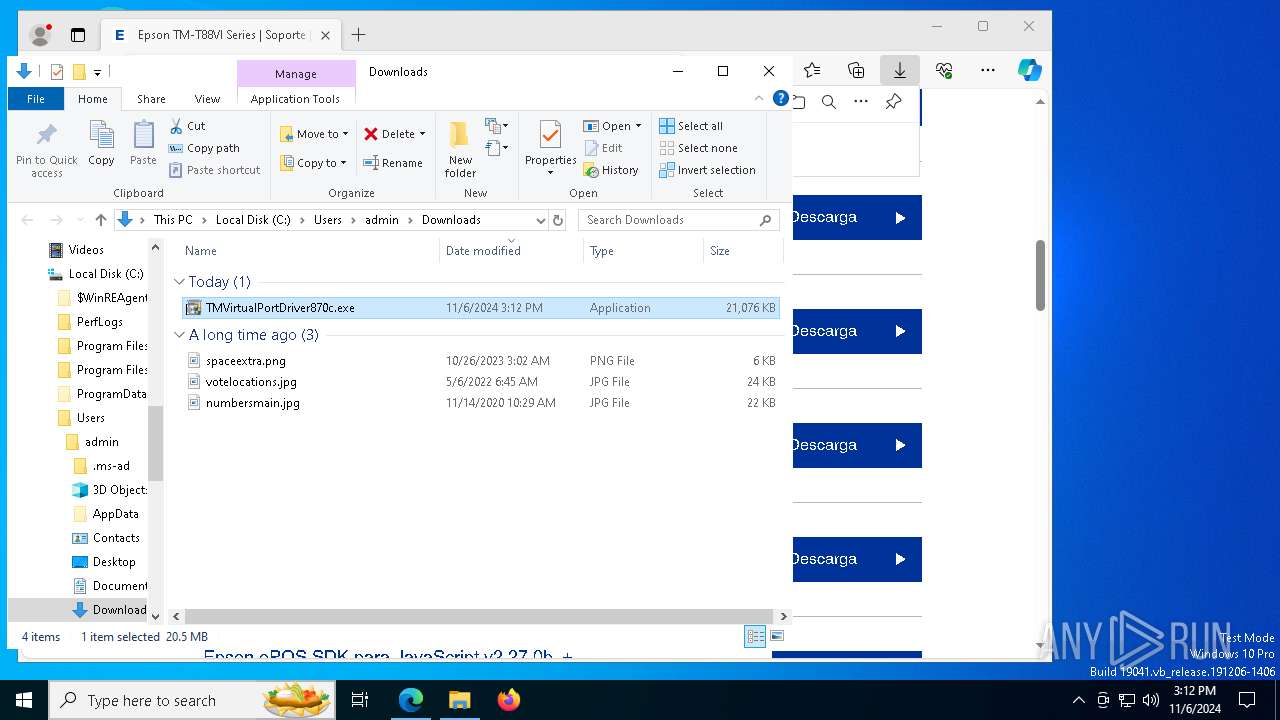
Task: Click the Cut scissors command
Action: click(187, 126)
